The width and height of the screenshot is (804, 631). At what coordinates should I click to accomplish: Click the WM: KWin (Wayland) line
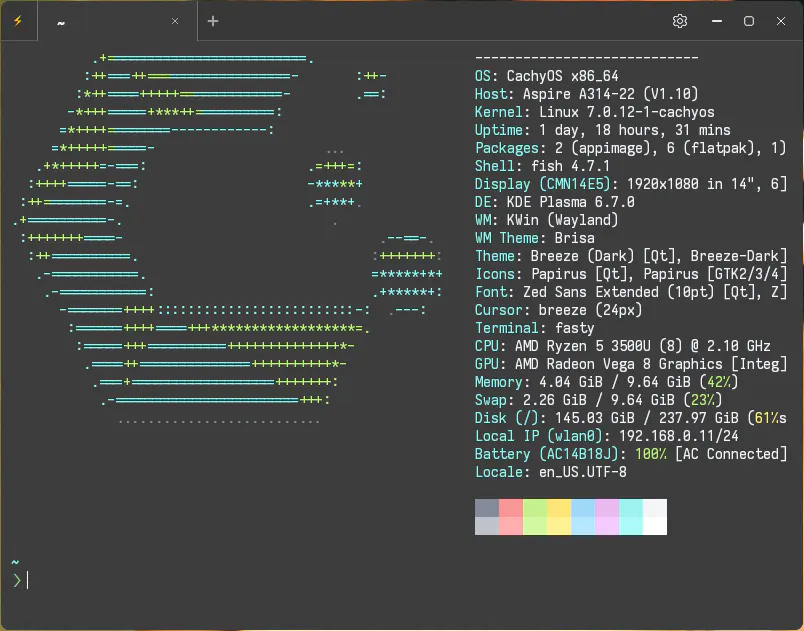pyautogui.click(x=547, y=220)
